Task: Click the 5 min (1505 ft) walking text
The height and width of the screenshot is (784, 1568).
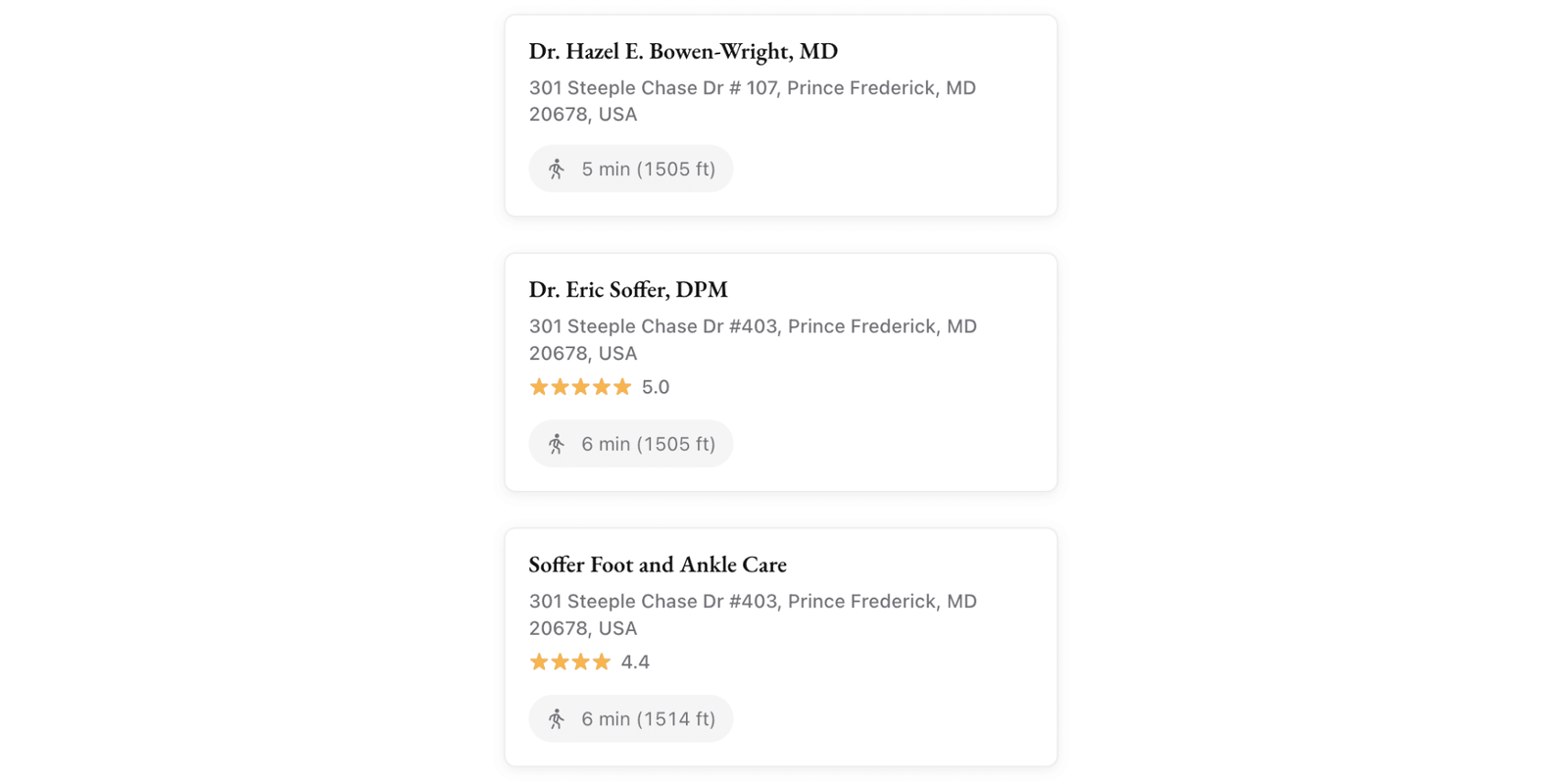Action: click(648, 170)
